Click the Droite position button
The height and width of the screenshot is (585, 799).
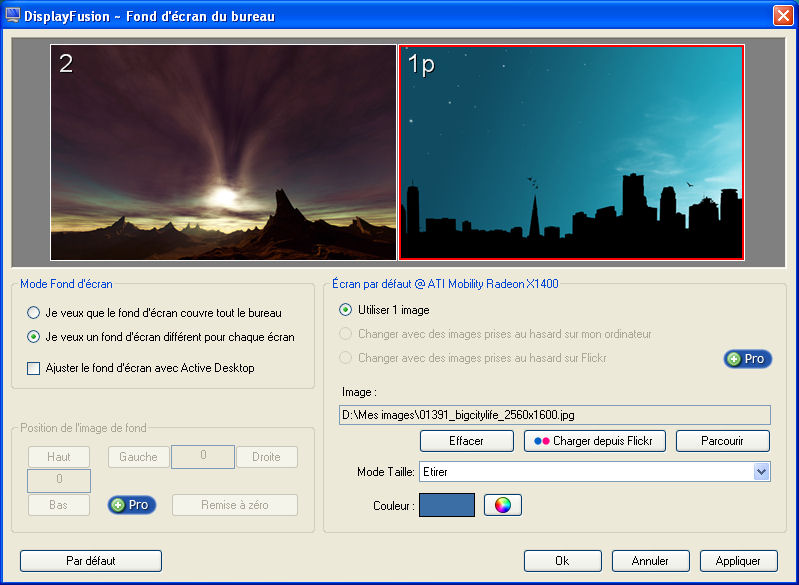click(267, 457)
